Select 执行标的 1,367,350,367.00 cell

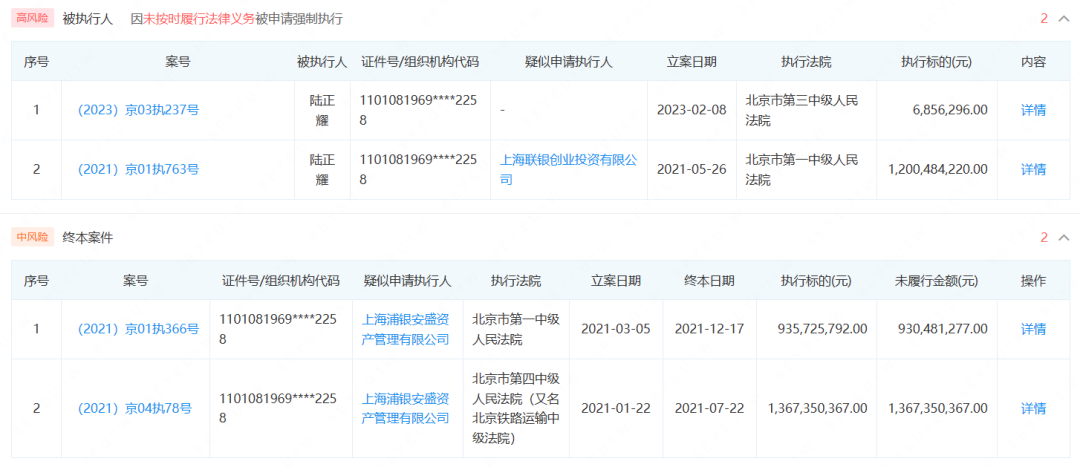click(818, 408)
